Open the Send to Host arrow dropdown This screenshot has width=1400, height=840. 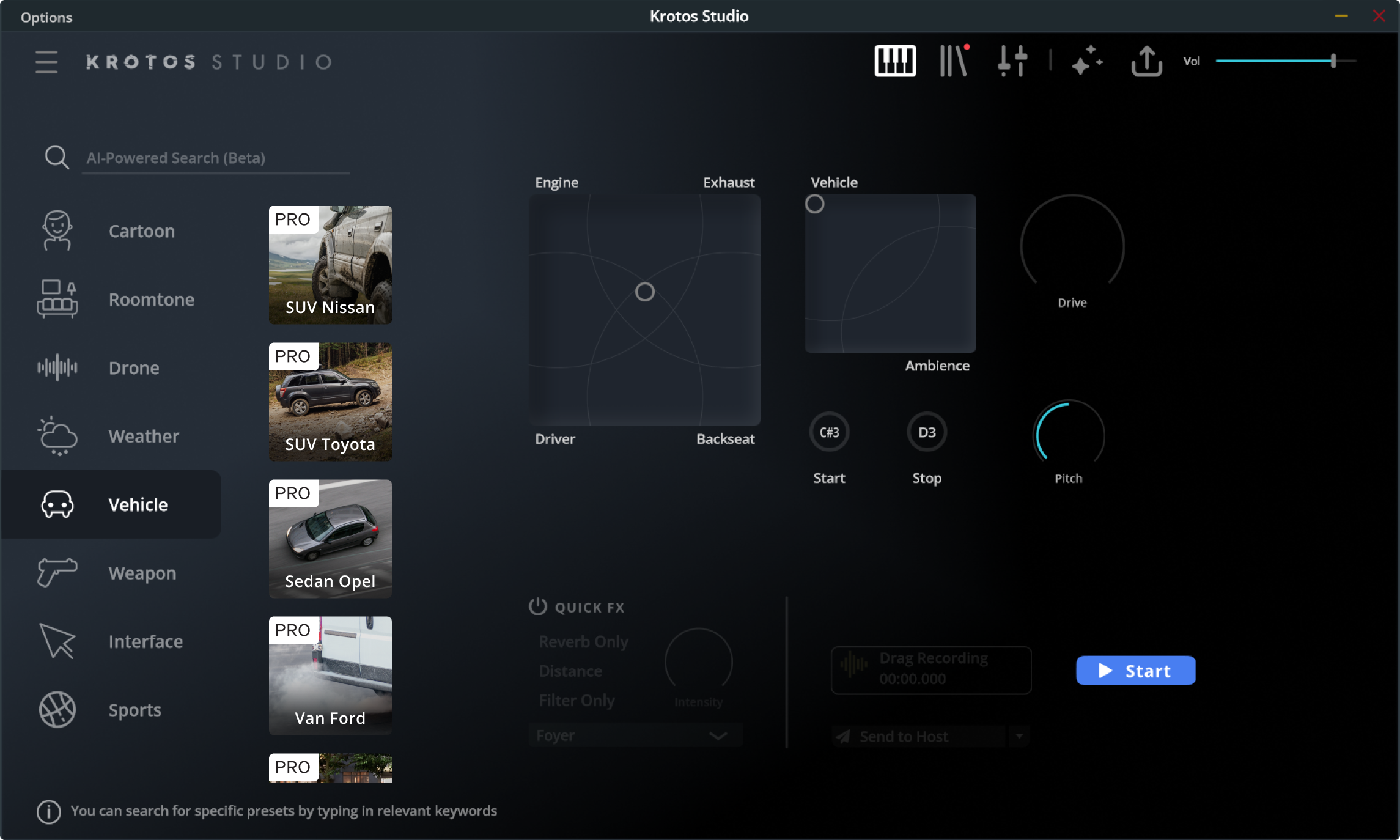pos(1019,736)
